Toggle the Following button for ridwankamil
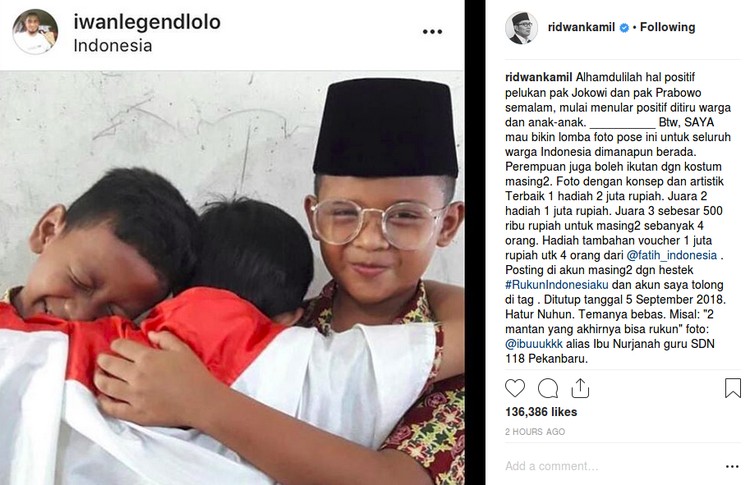Viewport: 750px width, 485px height. pos(667,27)
